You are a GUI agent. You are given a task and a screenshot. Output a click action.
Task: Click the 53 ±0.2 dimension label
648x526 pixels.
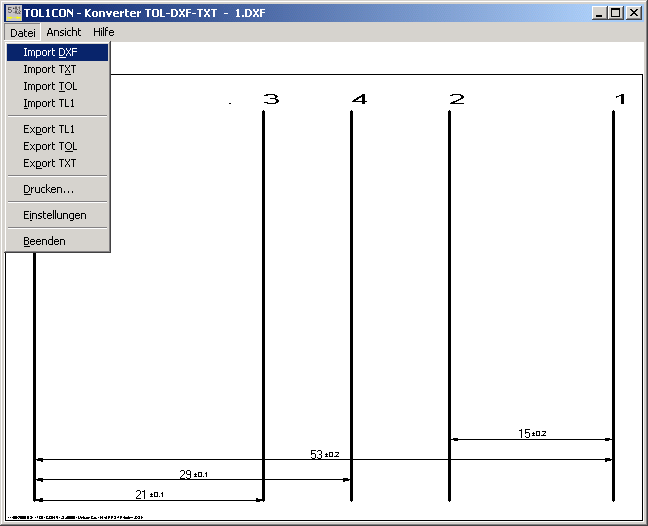coord(324,454)
